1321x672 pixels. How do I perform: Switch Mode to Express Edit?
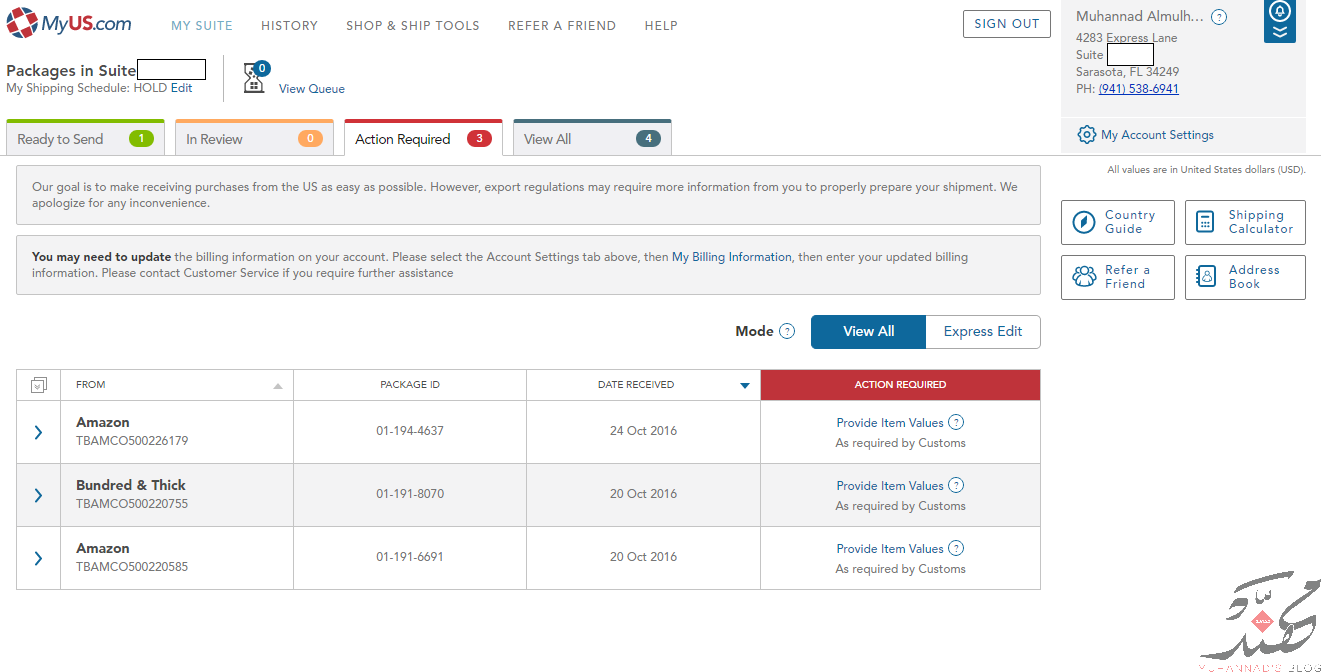point(983,332)
